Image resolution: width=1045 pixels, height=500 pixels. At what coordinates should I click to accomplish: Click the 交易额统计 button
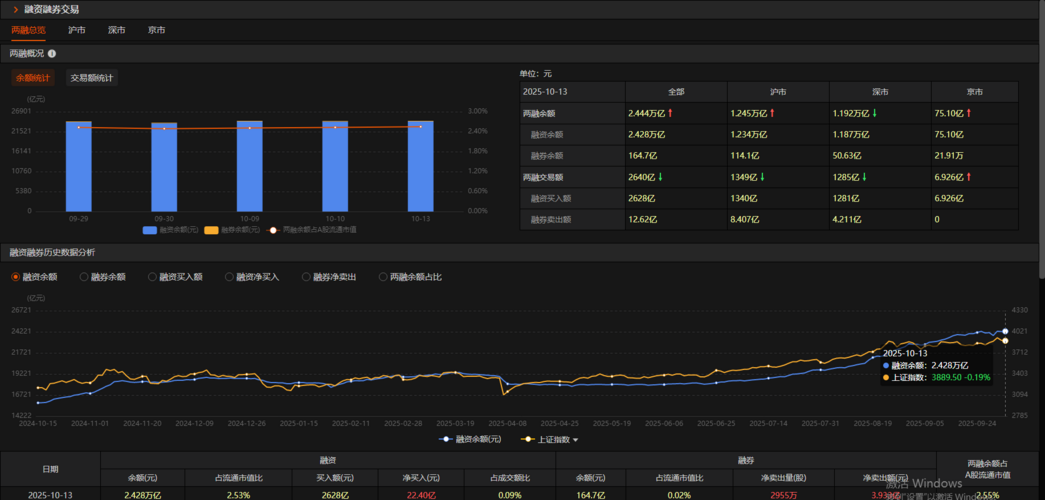91,77
